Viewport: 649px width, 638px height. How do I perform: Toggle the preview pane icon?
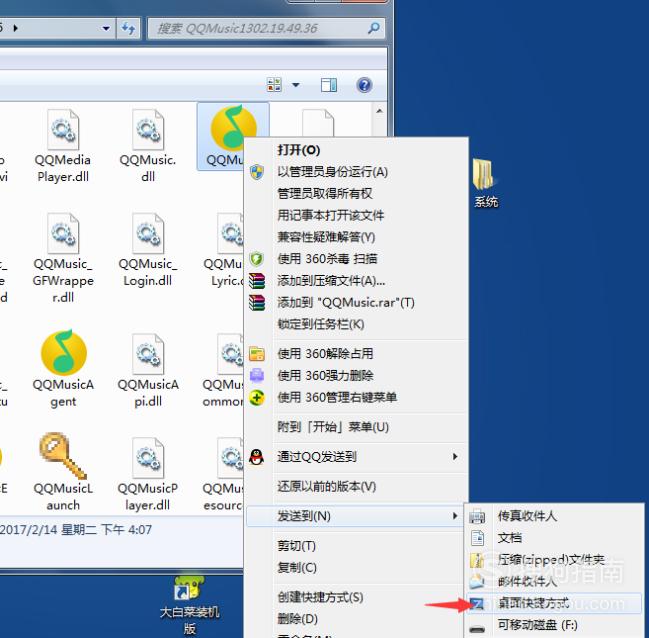pos(329,85)
